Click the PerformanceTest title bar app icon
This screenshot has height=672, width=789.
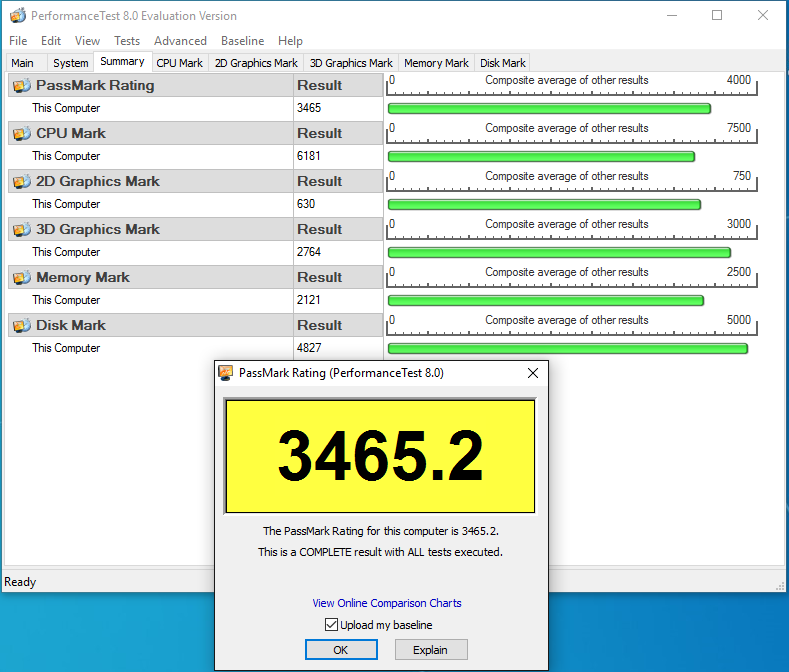18,16
